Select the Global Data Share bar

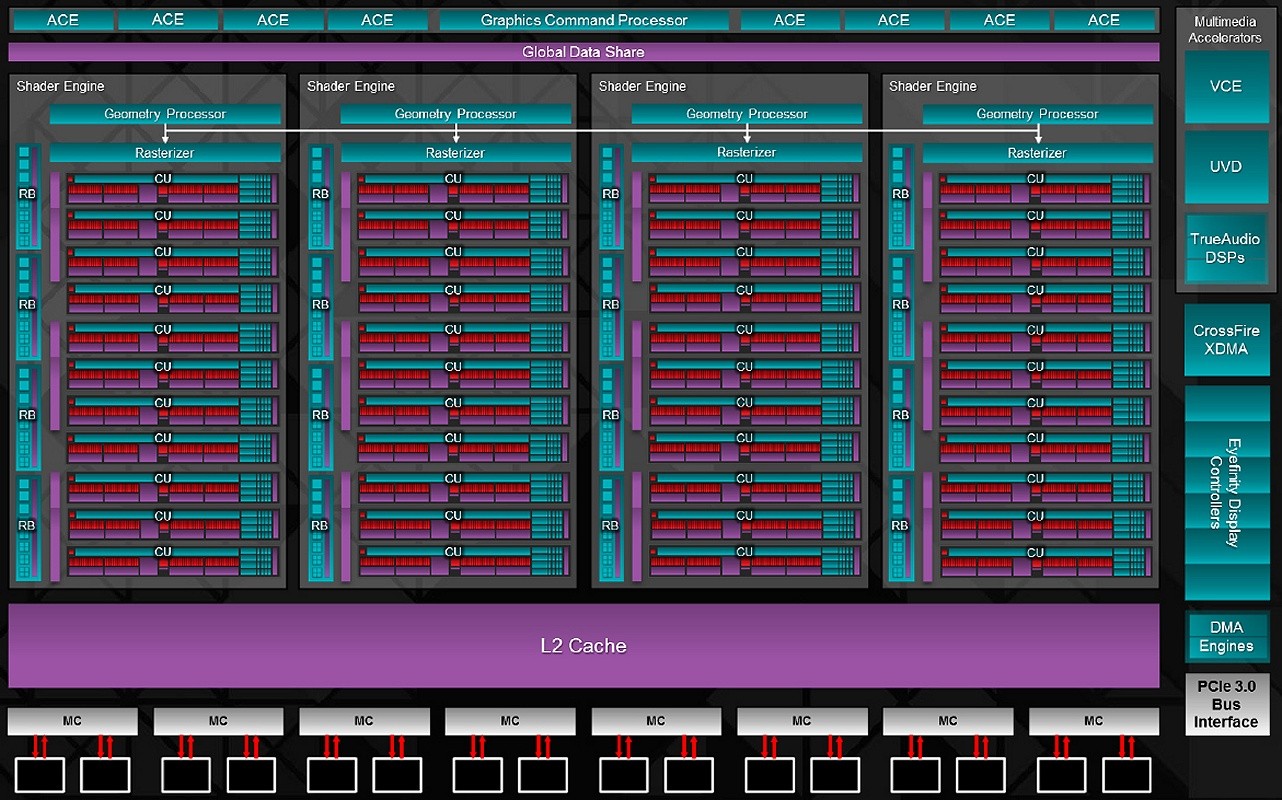(584, 52)
